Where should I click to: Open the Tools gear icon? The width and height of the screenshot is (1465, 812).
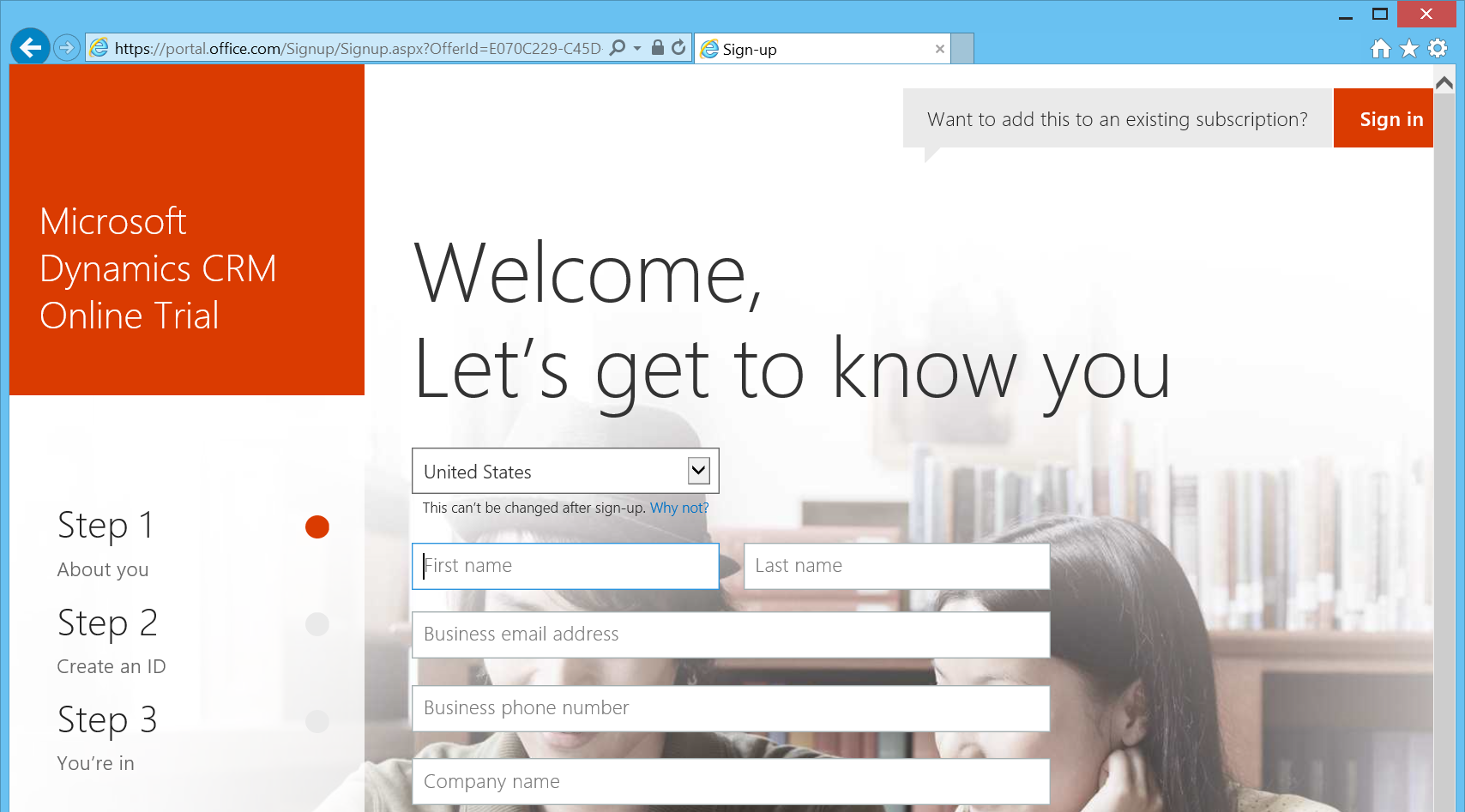[1438, 49]
